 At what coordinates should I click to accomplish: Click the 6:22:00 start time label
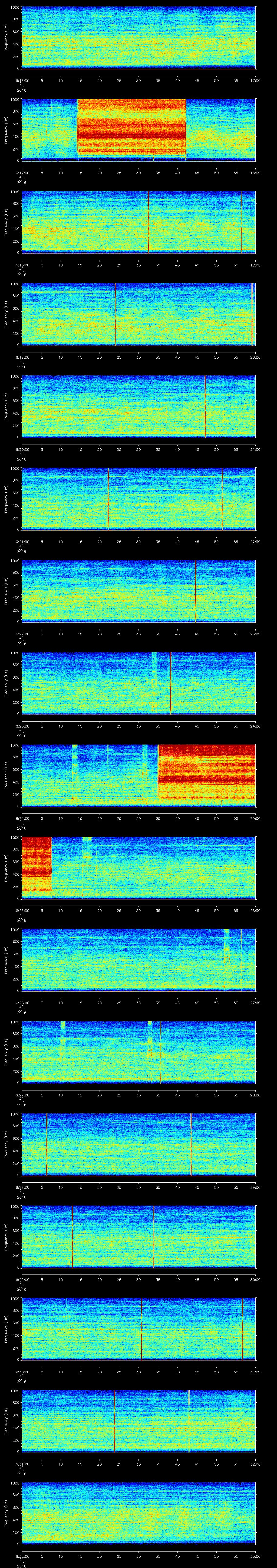pos(22,634)
